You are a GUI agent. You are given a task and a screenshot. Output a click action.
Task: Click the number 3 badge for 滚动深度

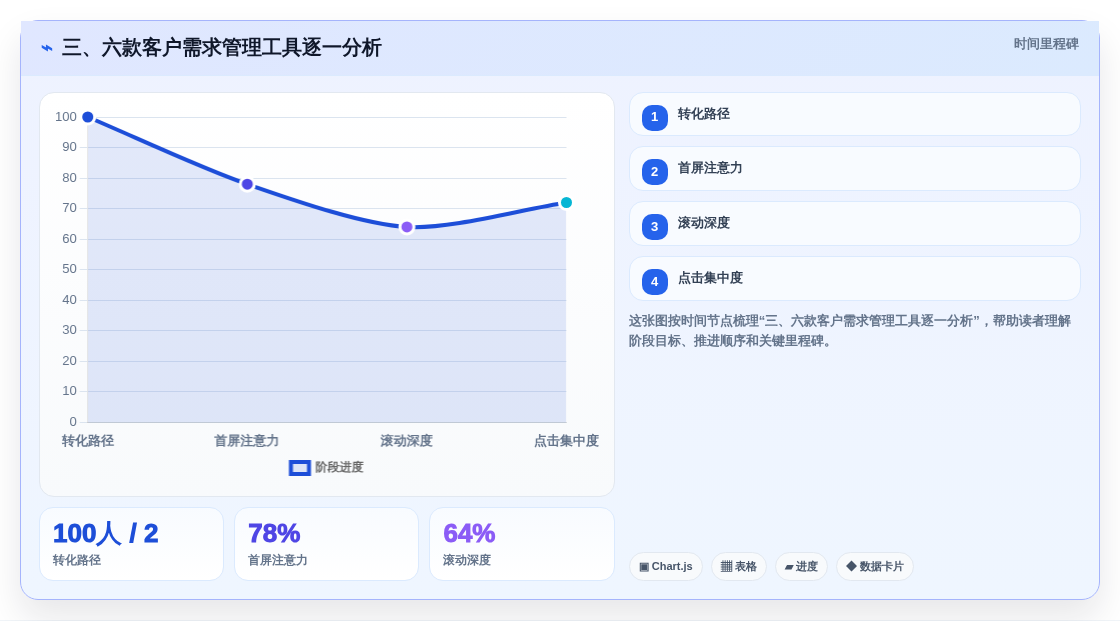click(654, 227)
